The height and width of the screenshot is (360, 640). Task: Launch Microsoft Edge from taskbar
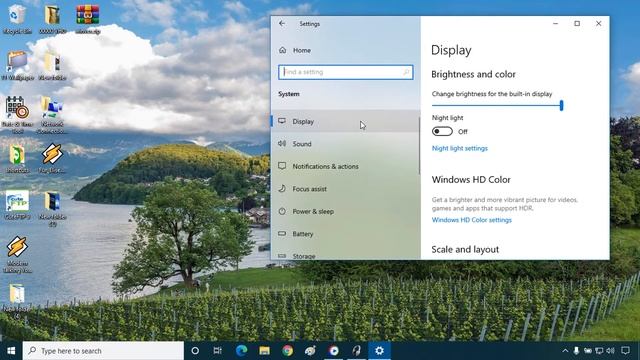point(241,351)
